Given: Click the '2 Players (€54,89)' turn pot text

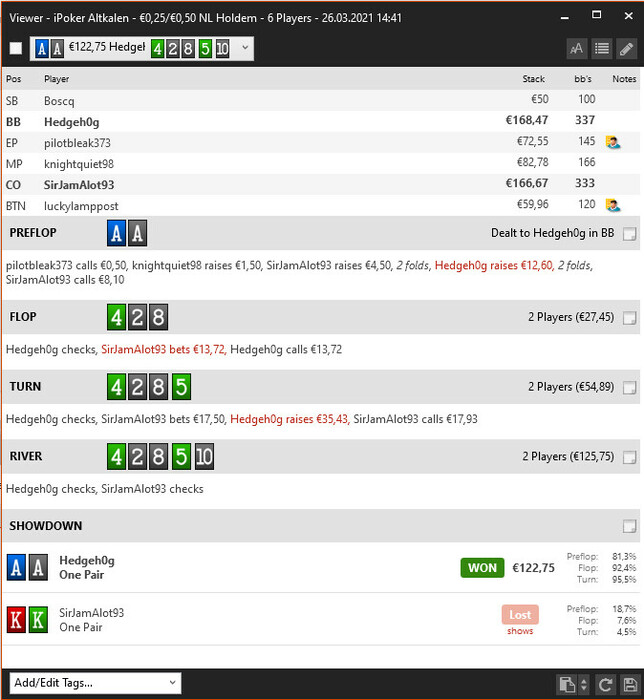Looking at the screenshot, I should point(571,387).
